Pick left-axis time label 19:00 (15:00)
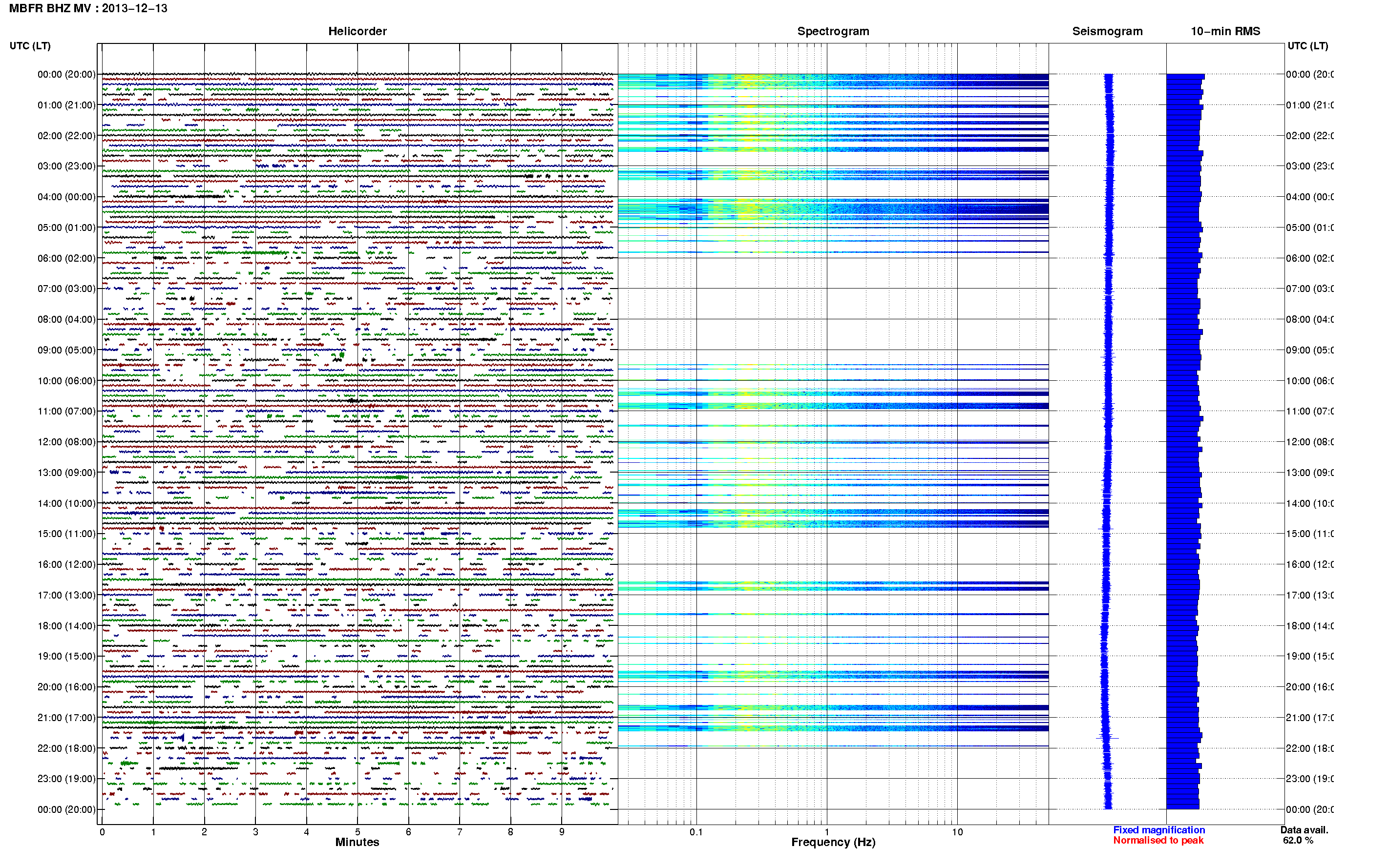 point(66,656)
